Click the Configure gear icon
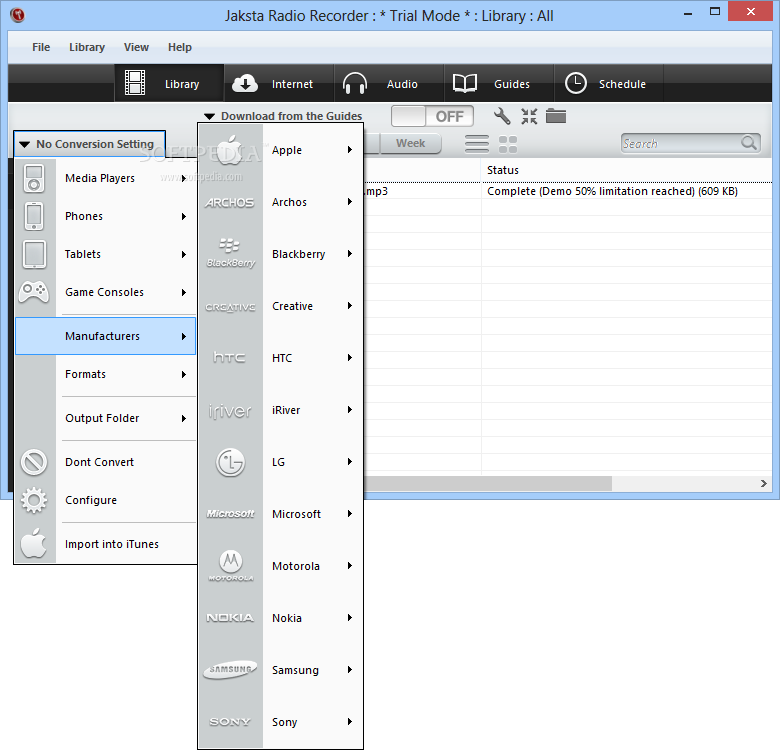Screen dimensions: 780x750 pos(34,500)
